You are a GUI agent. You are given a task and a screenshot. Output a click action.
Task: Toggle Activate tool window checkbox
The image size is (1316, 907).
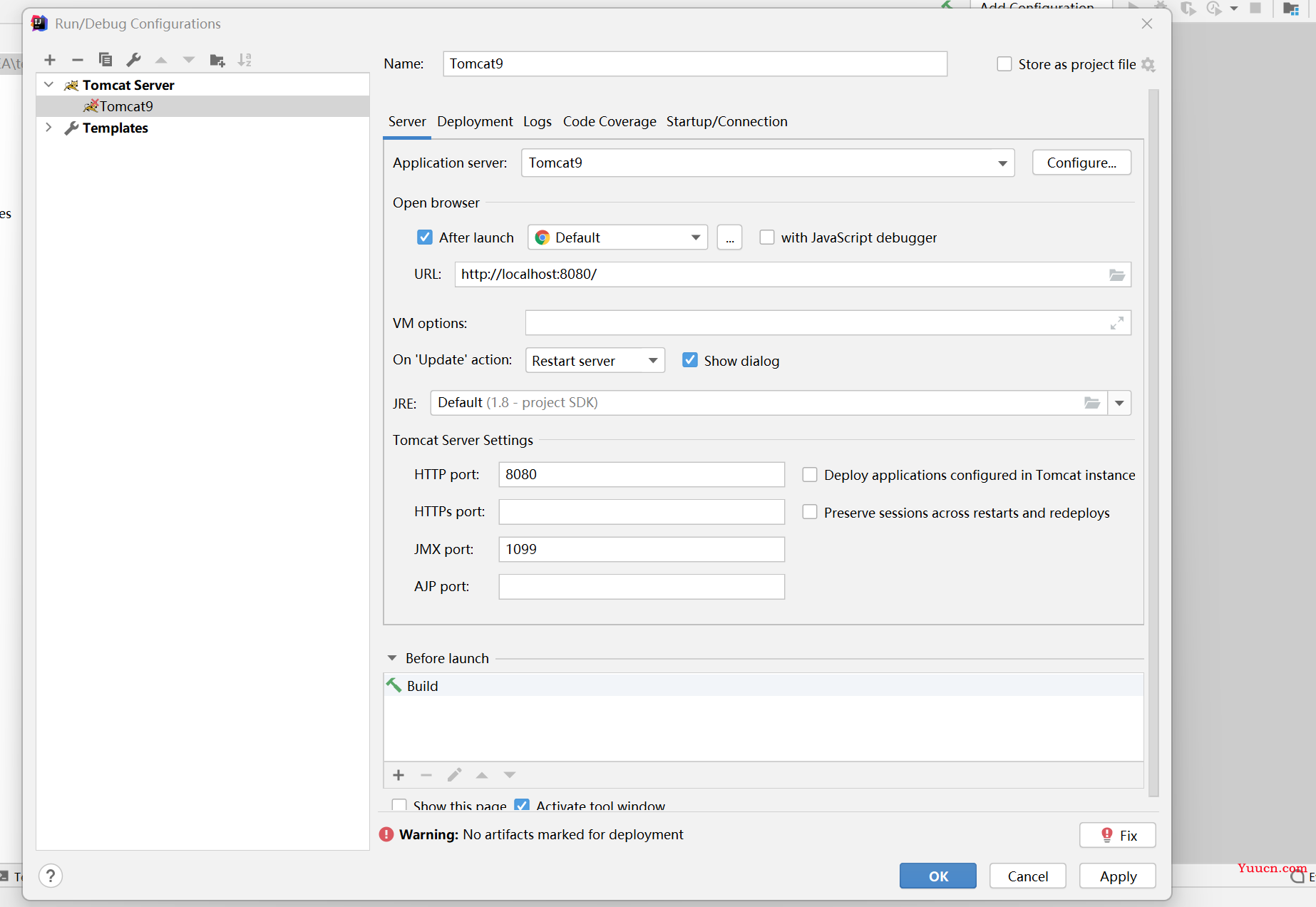point(522,806)
